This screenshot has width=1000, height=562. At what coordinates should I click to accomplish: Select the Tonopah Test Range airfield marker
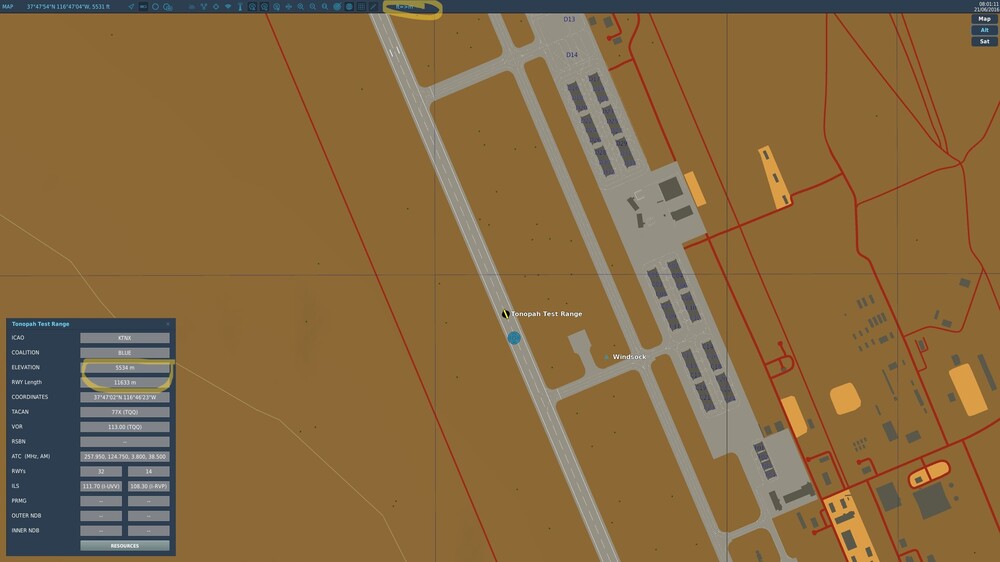point(505,314)
